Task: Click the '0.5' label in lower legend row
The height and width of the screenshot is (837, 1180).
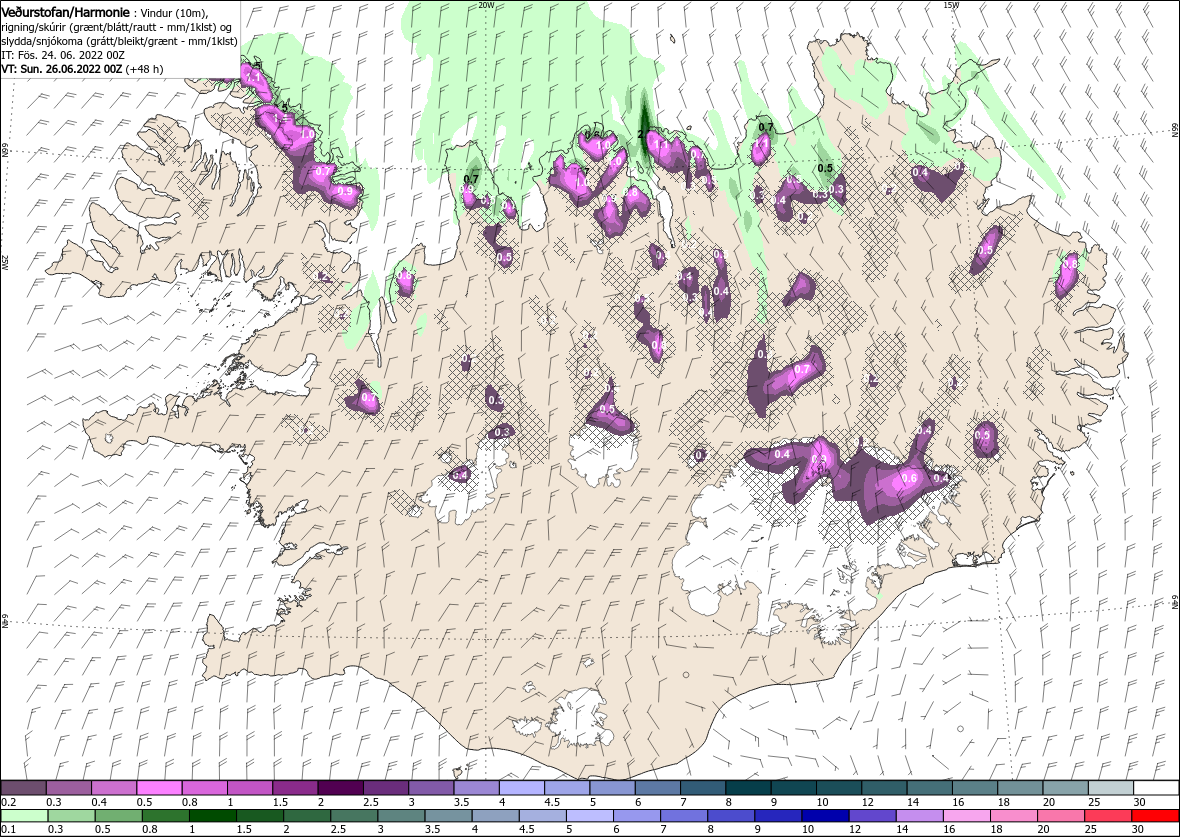Action: click(102, 829)
